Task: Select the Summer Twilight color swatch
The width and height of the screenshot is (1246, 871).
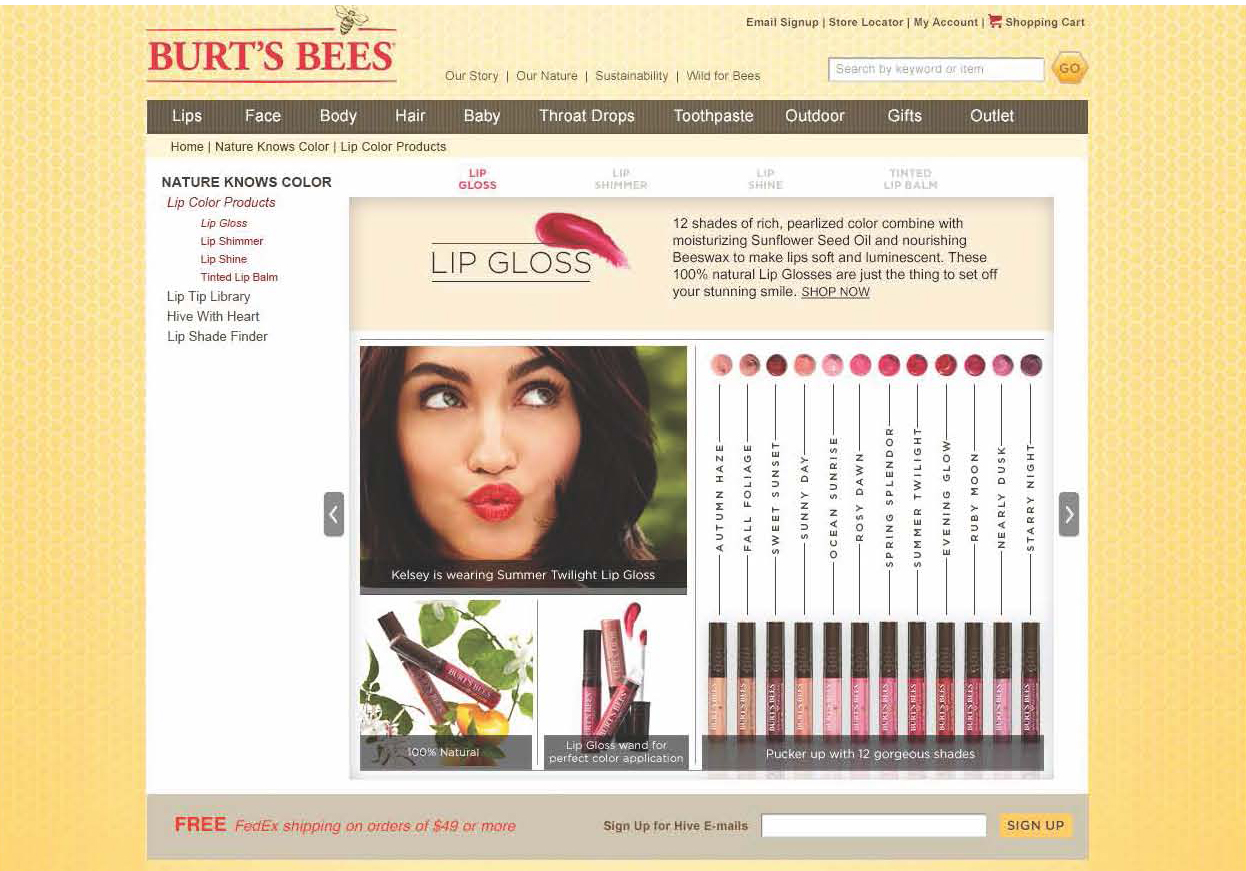Action: (917, 365)
